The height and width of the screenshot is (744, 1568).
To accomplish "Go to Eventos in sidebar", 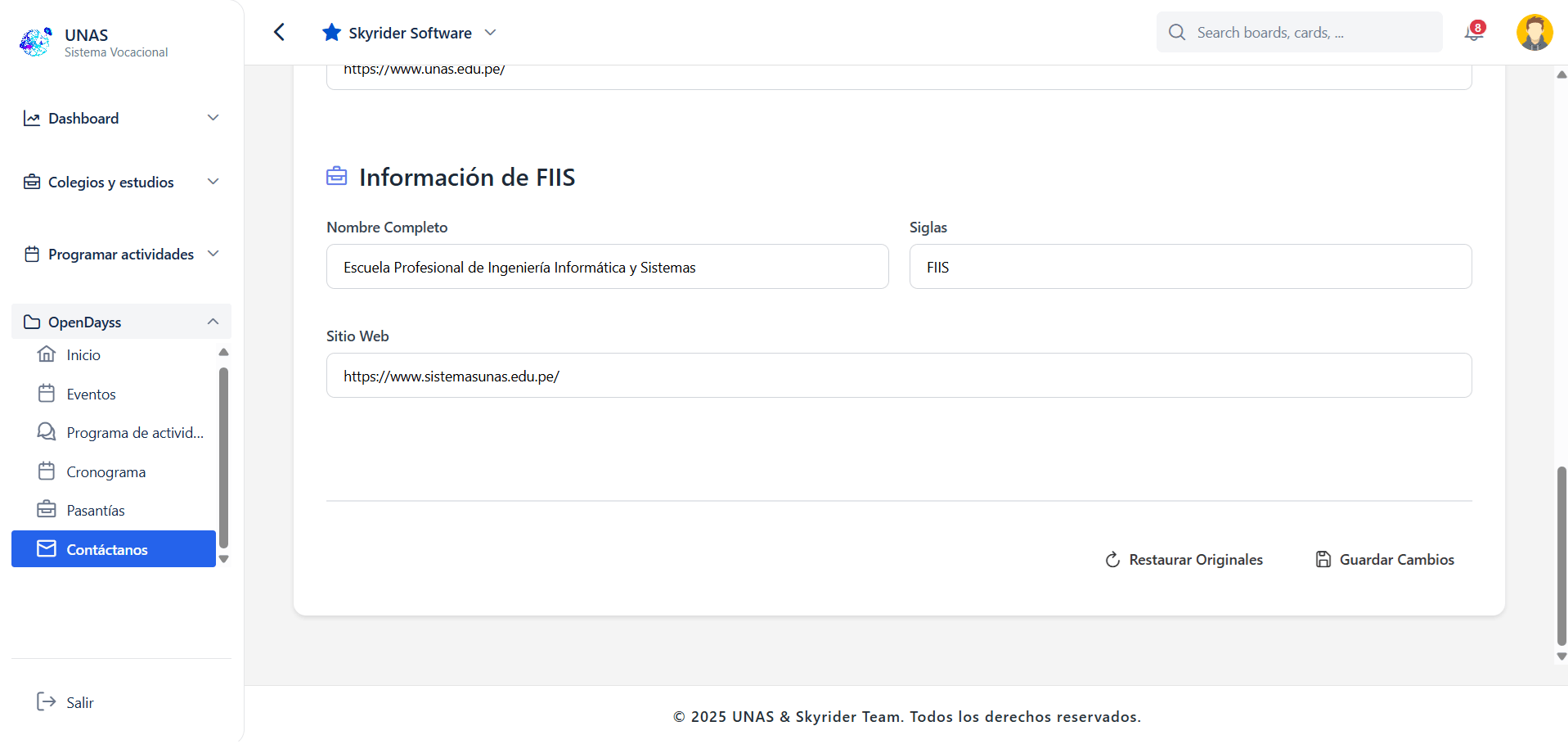I will pos(91,395).
